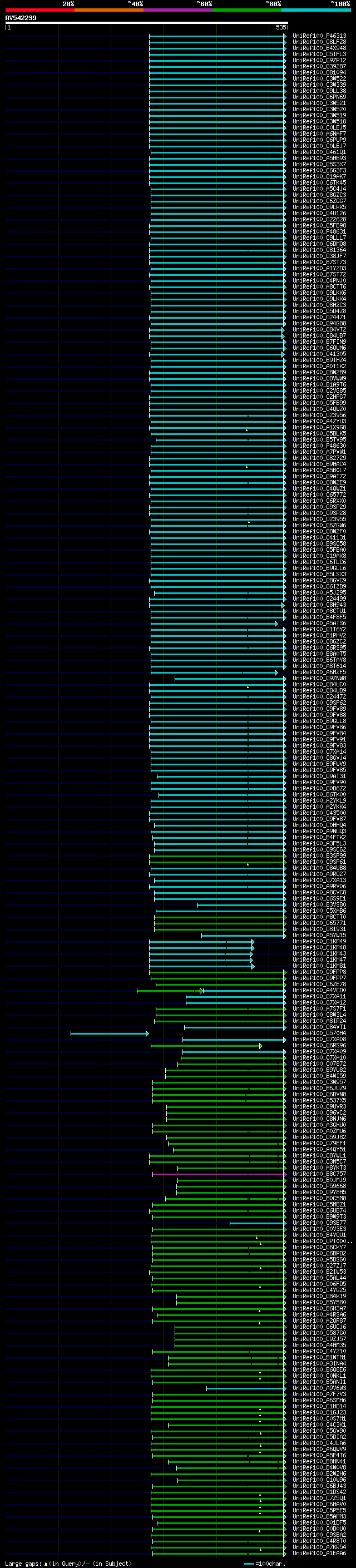Open hit UniRef100_P46313
This screenshot has height=1568, width=356.
319,36
